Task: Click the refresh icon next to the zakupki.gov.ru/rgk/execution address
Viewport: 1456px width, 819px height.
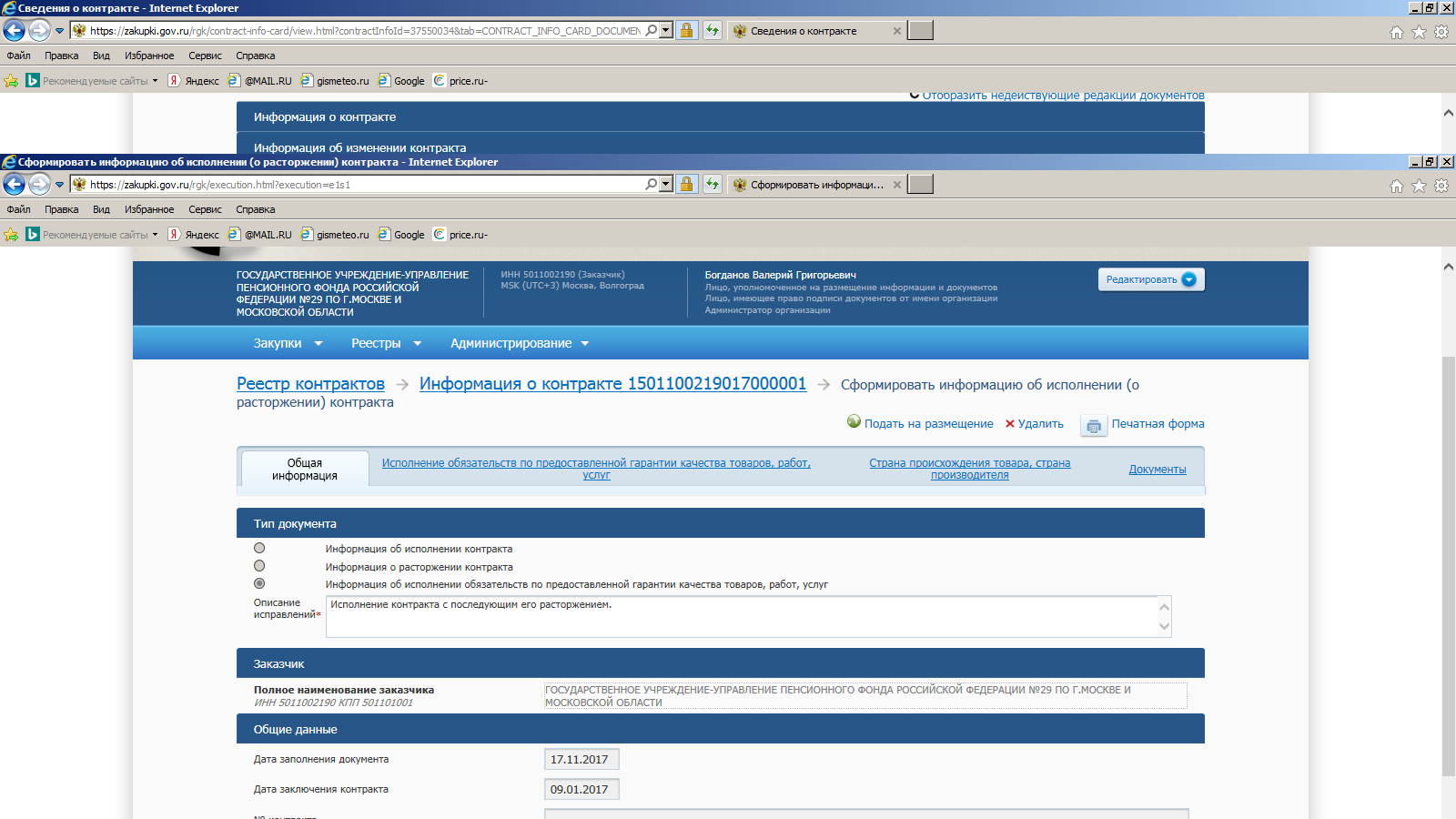Action: point(713,185)
